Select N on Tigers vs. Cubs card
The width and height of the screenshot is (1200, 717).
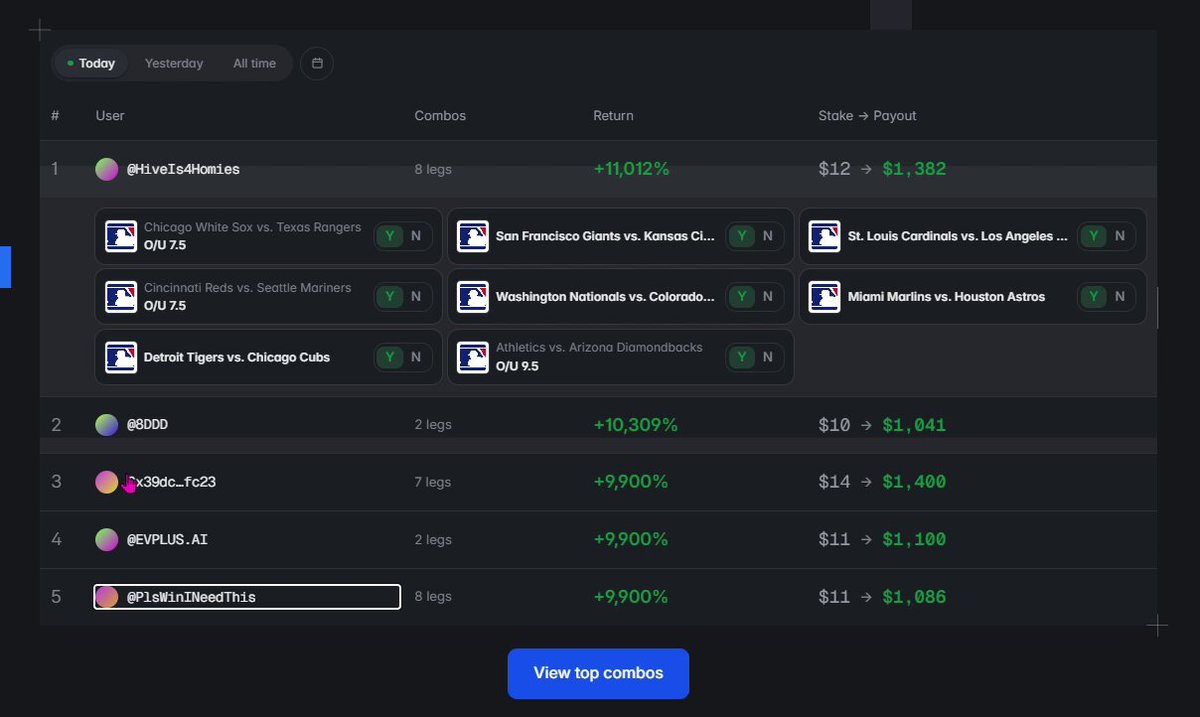coord(416,357)
